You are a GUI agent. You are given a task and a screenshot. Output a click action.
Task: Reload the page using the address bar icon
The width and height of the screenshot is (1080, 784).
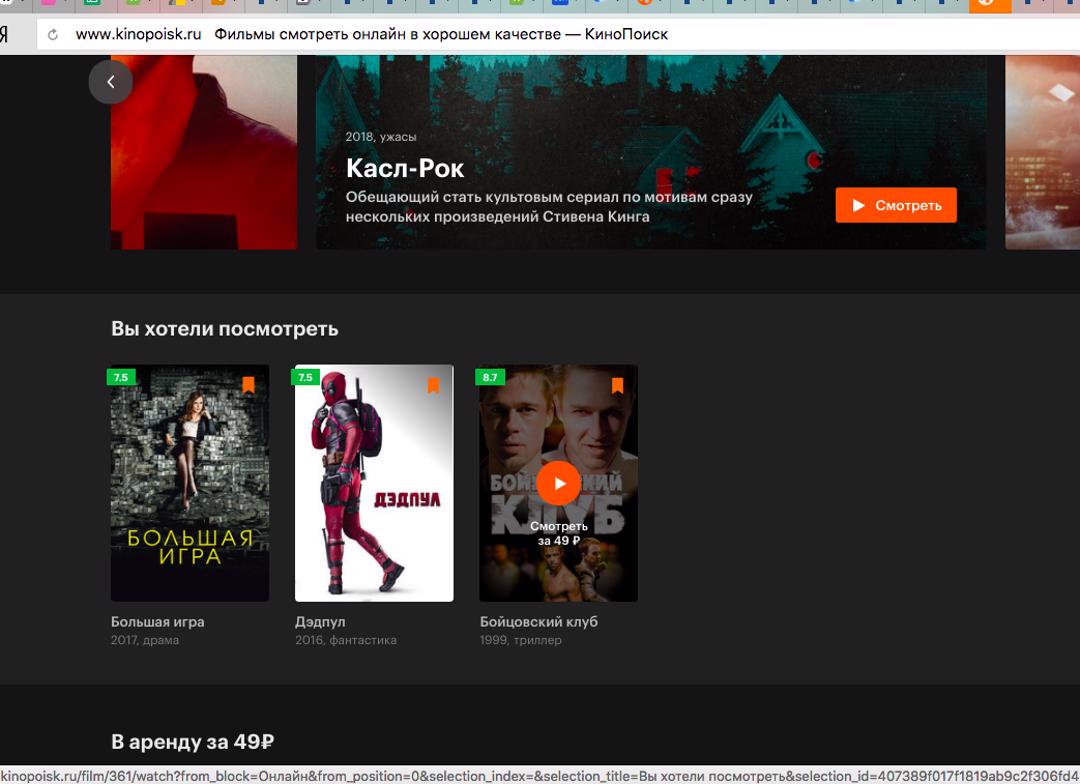coord(53,35)
